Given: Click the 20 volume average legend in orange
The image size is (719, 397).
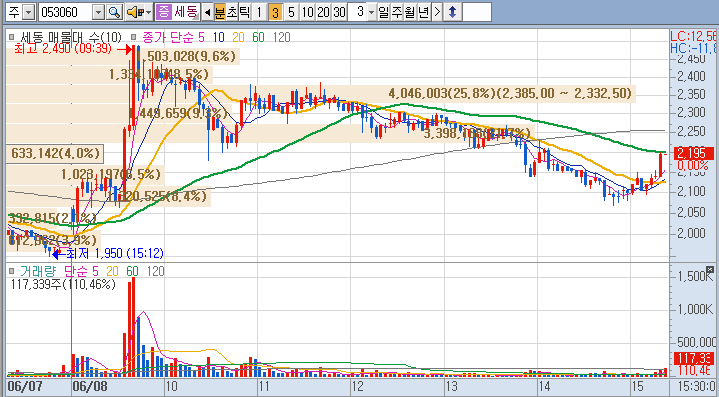Looking at the screenshot, I should (112, 271).
